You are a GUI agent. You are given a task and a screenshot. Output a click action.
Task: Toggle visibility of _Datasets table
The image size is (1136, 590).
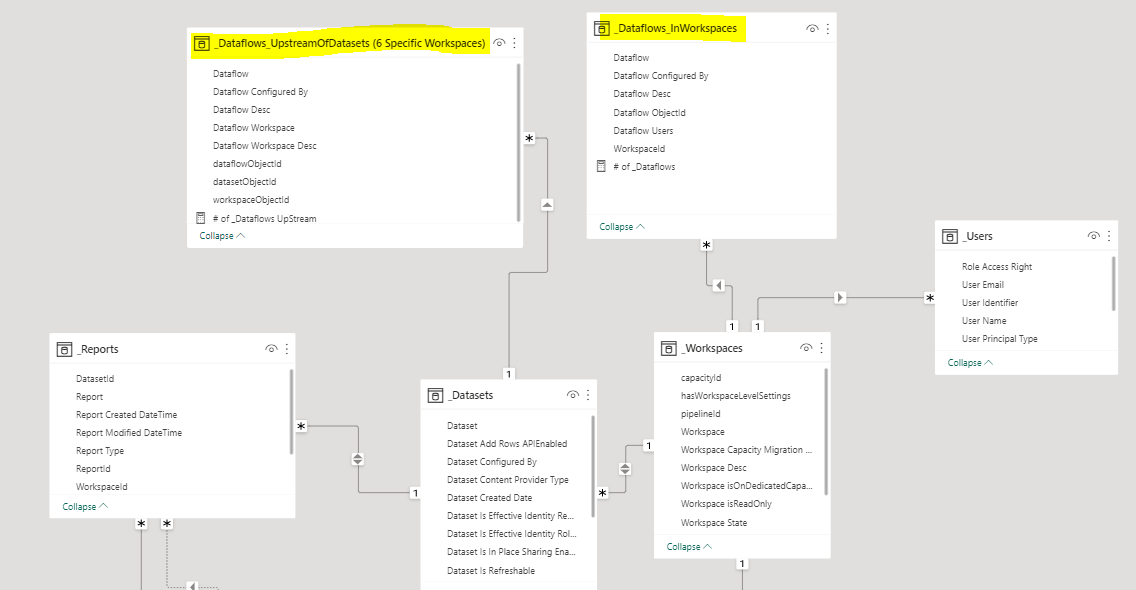[572, 395]
